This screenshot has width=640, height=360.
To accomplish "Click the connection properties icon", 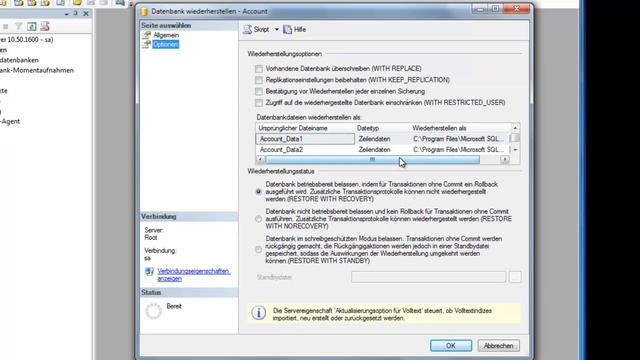I will [149, 271].
